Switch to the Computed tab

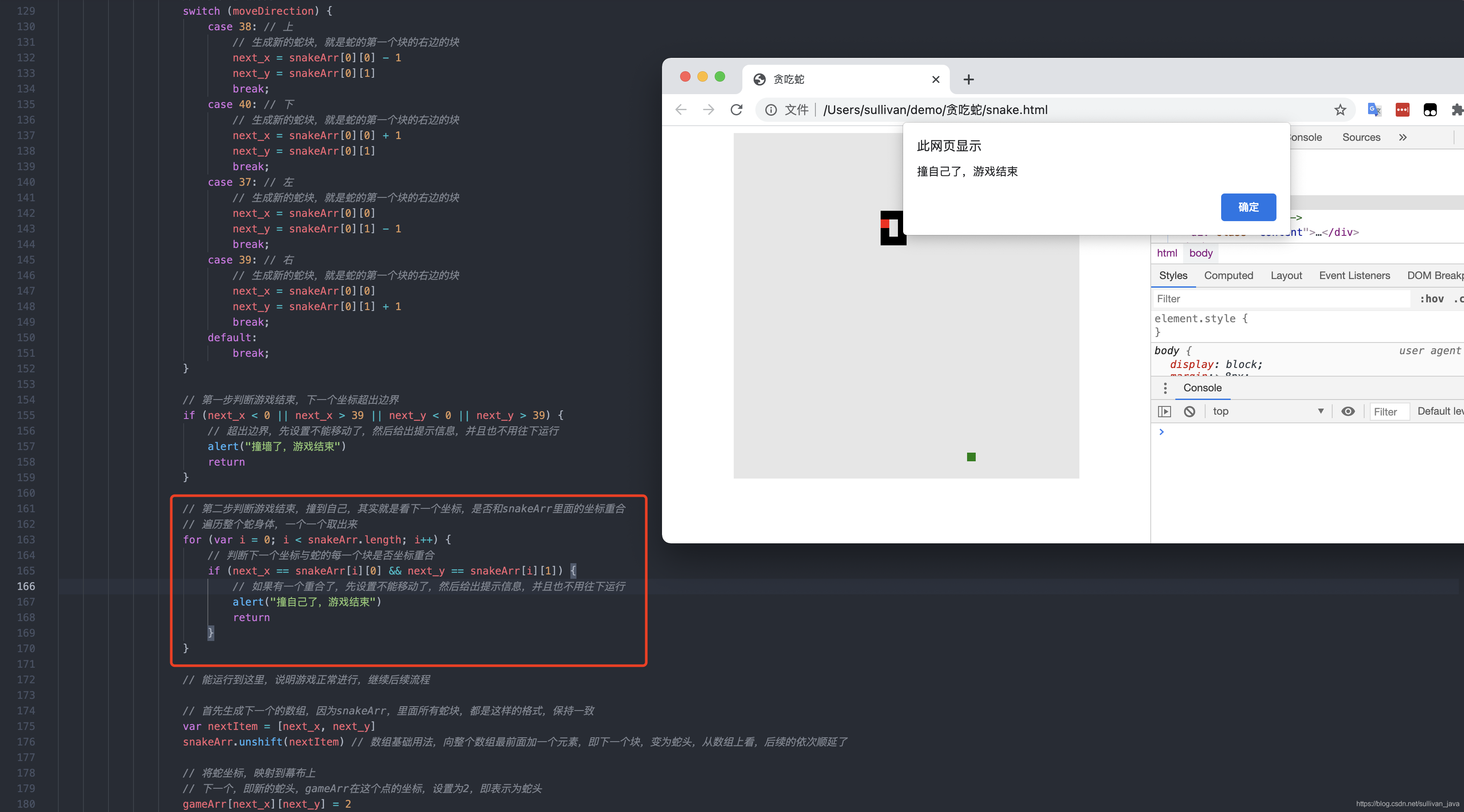pos(1228,276)
